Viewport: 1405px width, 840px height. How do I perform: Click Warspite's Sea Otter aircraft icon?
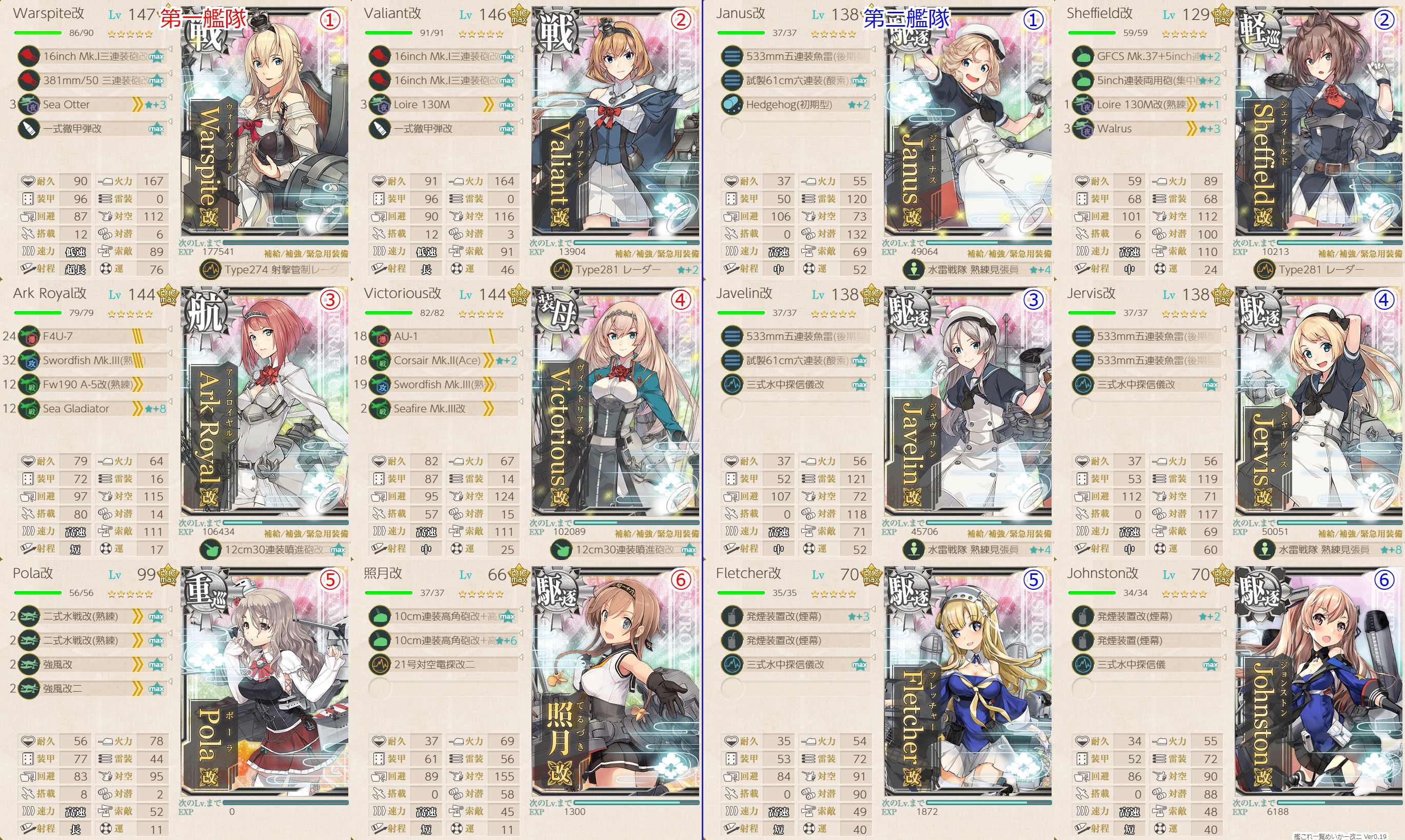click(x=29, y=105)
